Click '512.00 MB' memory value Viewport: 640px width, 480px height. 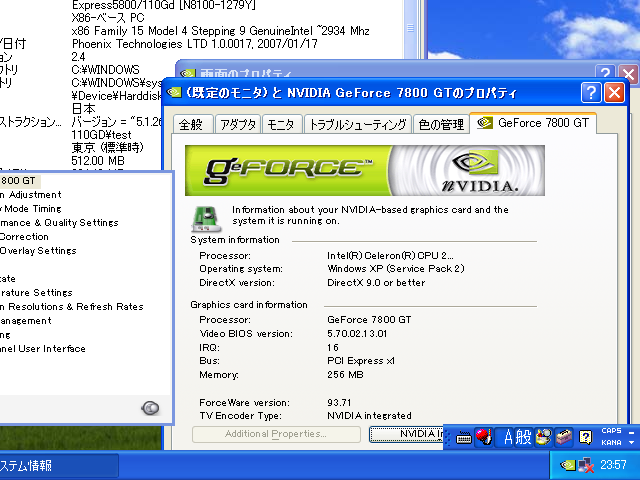[x=98, y=160]
